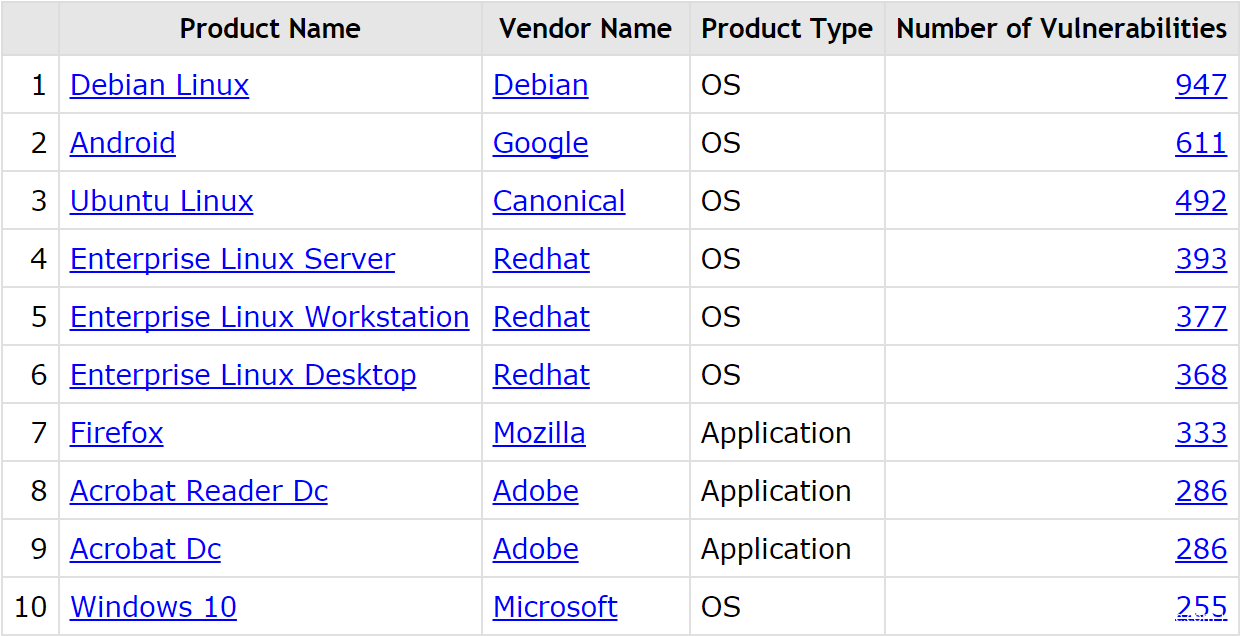
Task: Open the Microsoft vendor link
Action: pyautogui.click(x=555, y=607)
